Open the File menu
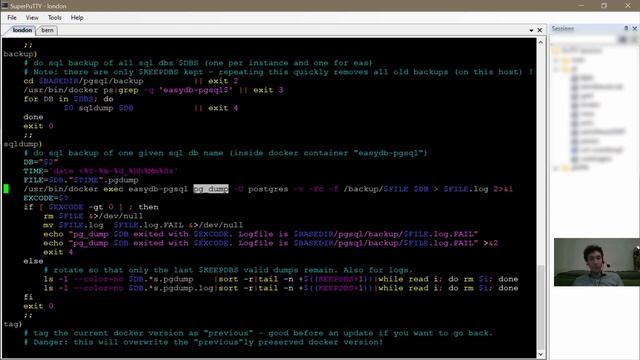Viewport: 640px width, 360px height. (x=12, y=18)
